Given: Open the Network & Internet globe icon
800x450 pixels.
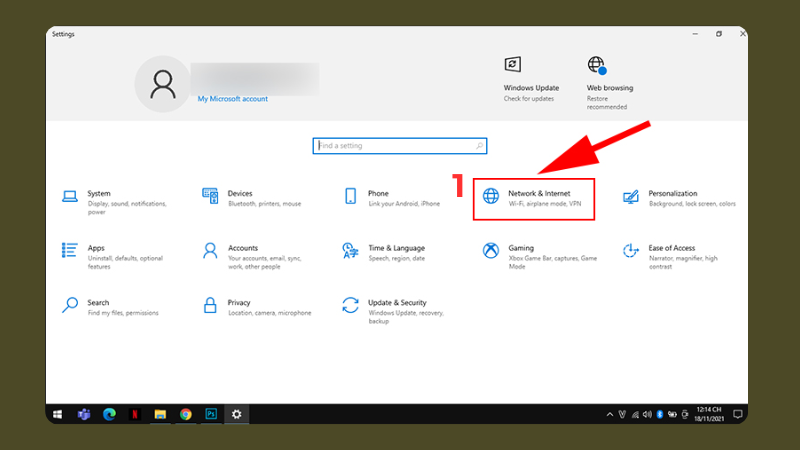Looking at the screenshot, I should 491,196.
